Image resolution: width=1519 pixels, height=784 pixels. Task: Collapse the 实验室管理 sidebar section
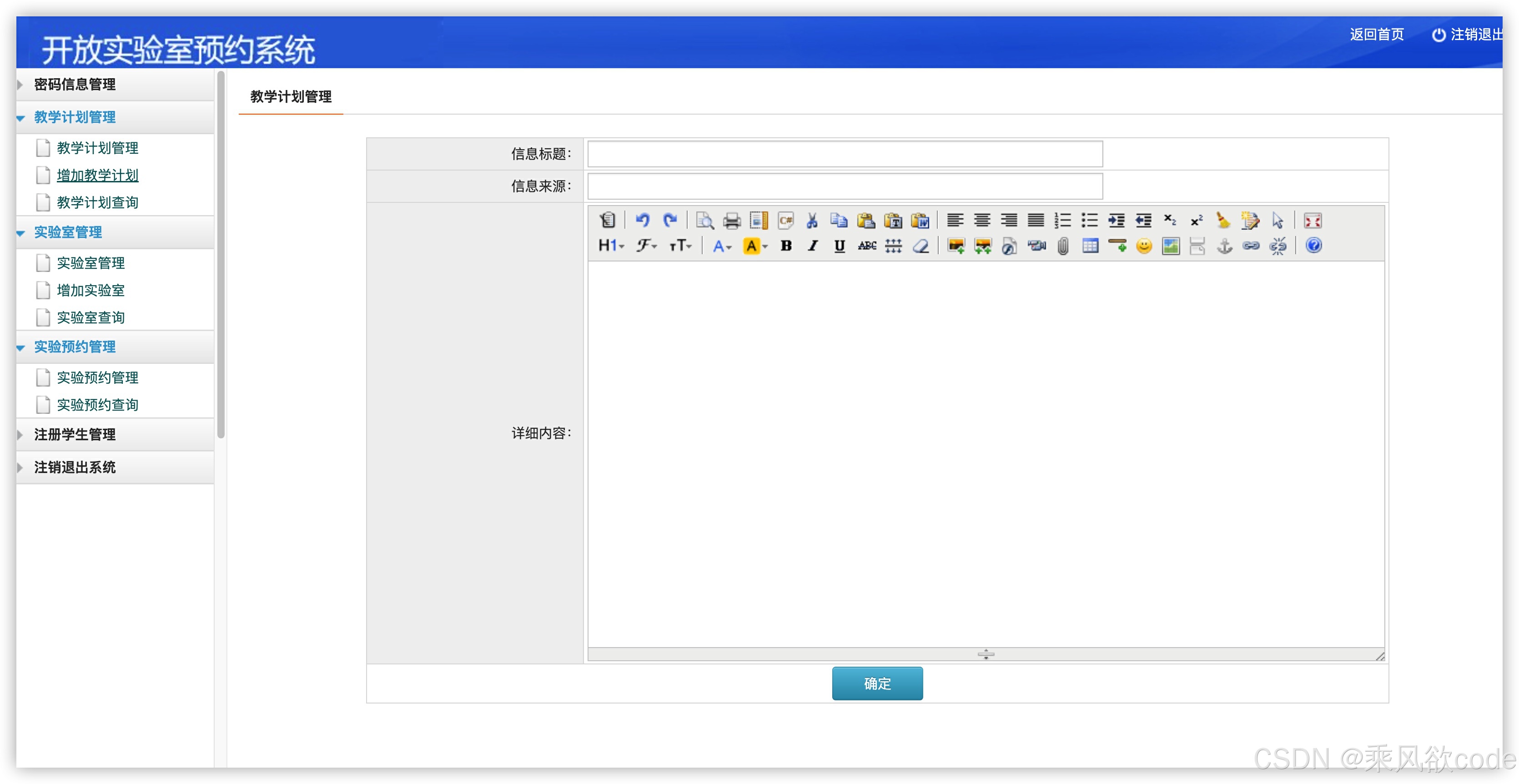click(x=68, y=232)
